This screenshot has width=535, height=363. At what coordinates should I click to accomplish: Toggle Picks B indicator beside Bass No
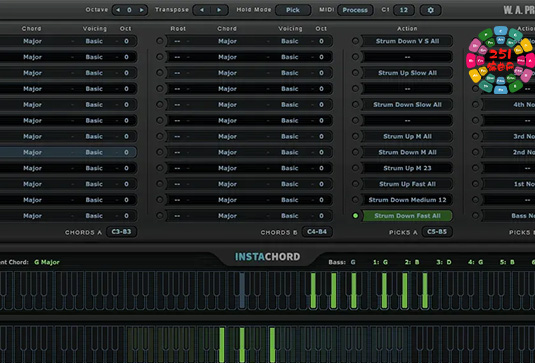click(x=475, y=216)
